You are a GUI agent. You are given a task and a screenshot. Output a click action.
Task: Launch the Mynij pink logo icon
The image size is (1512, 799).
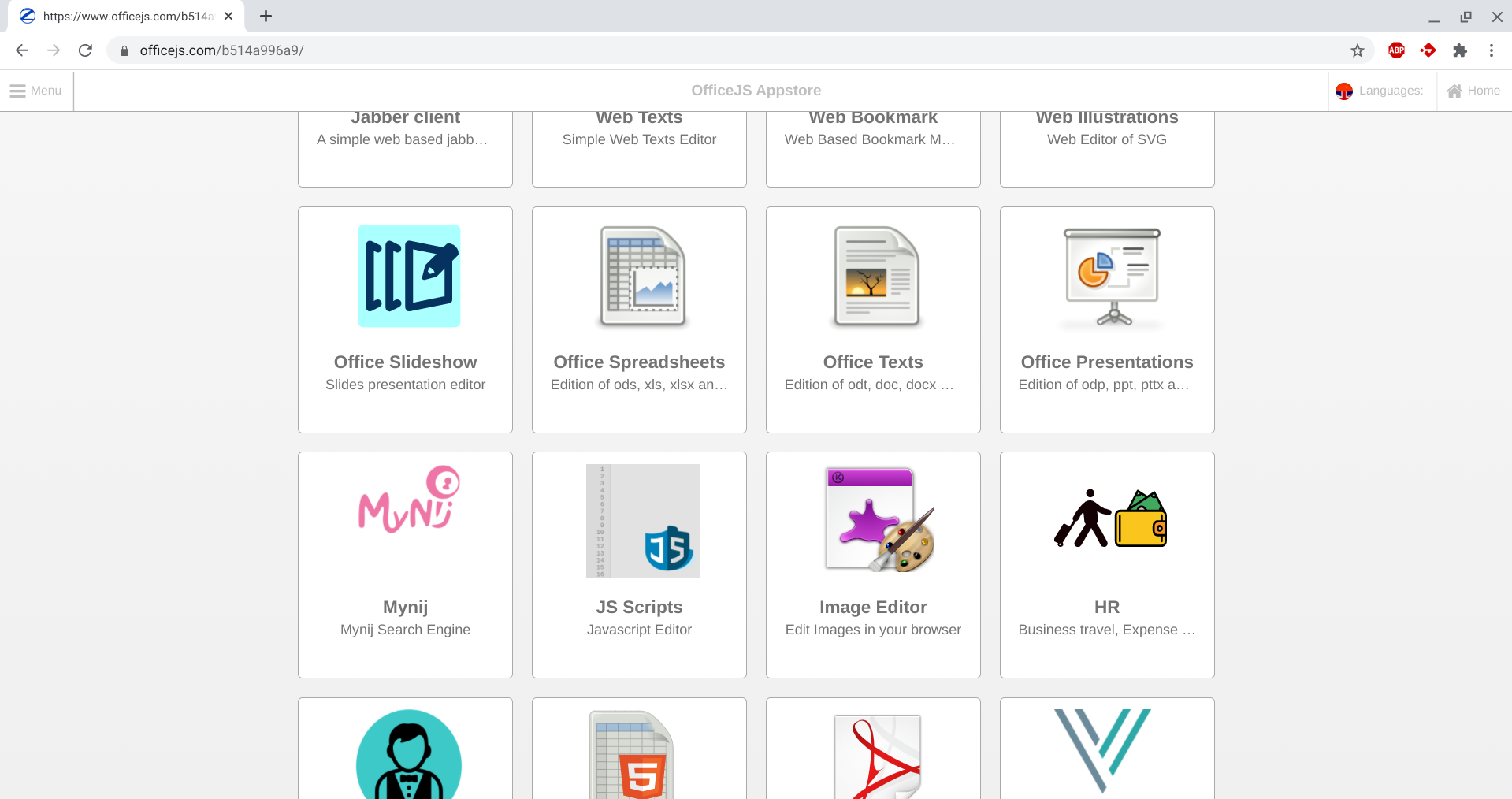click(x=409, y=500)
